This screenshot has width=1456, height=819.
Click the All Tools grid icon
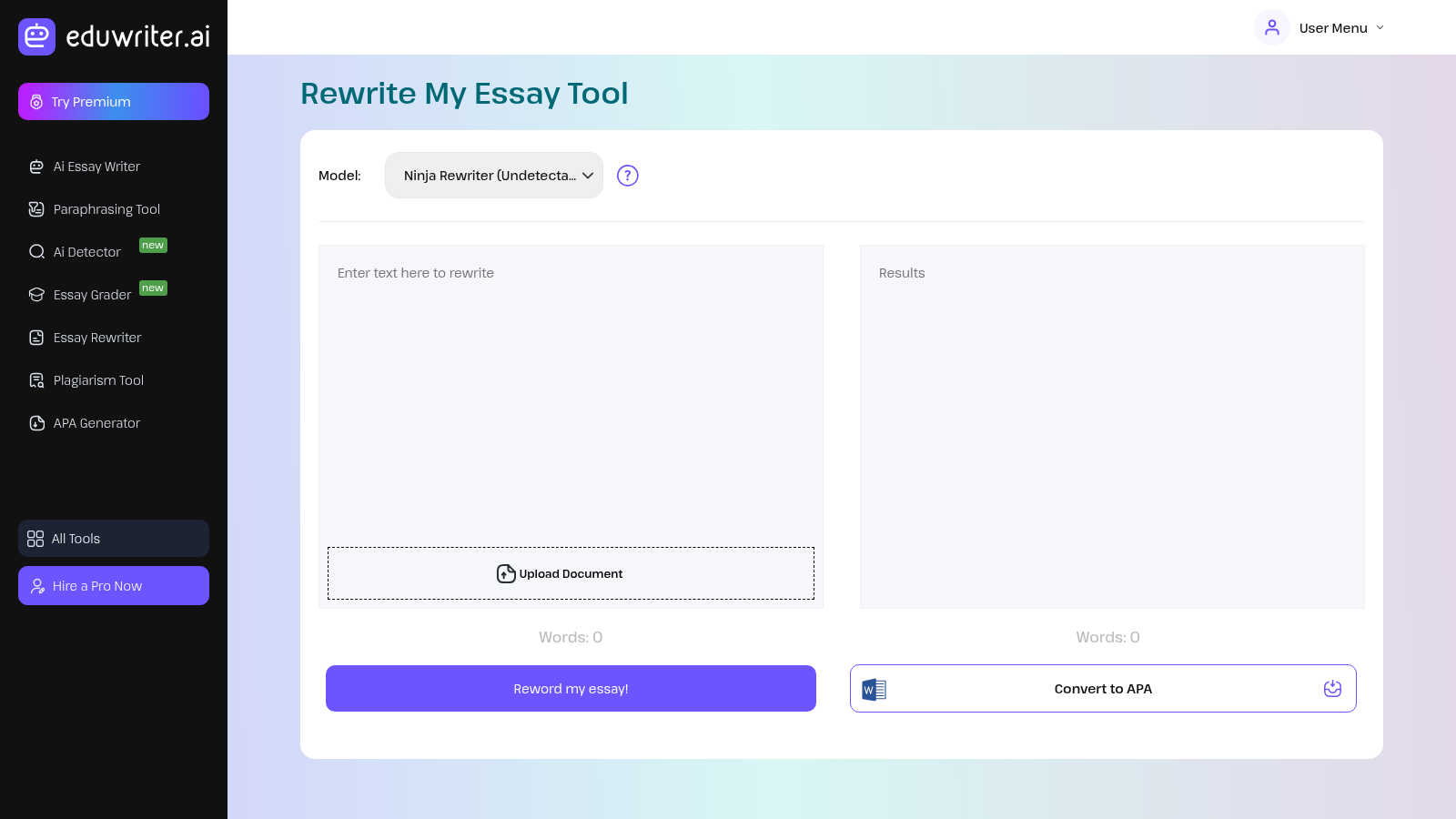pos(35,539)
